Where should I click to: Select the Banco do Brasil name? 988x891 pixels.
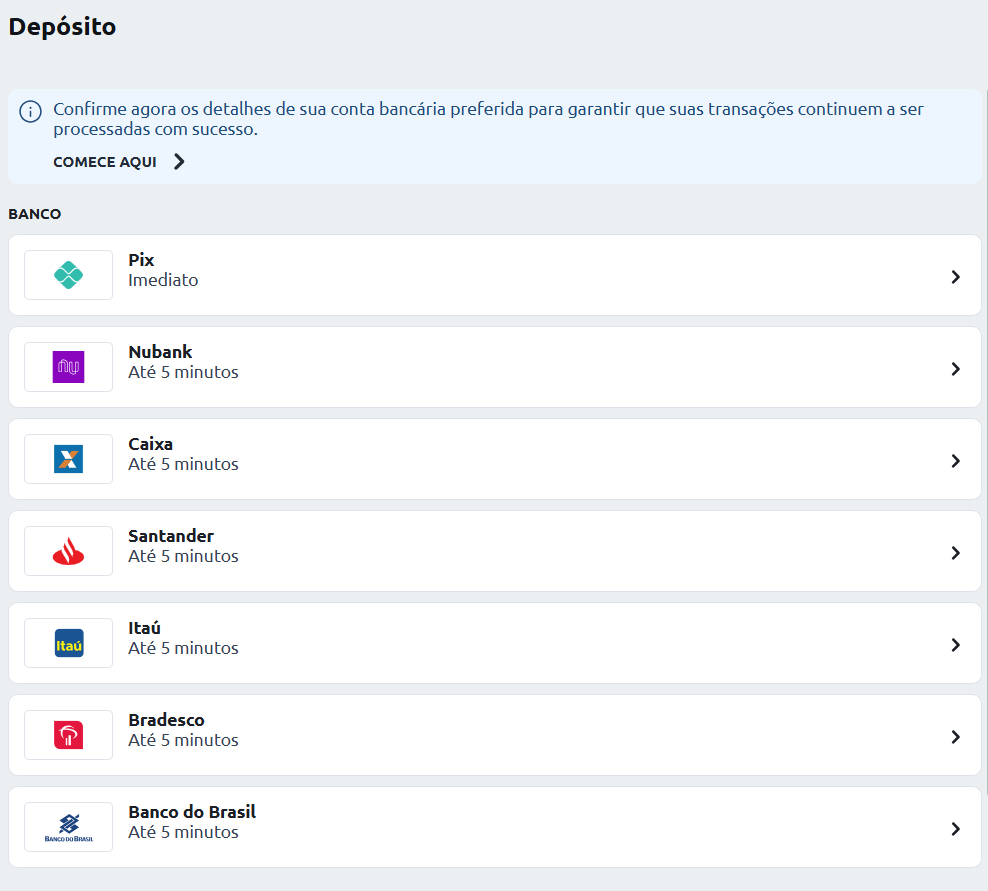[x=192, y=812]
